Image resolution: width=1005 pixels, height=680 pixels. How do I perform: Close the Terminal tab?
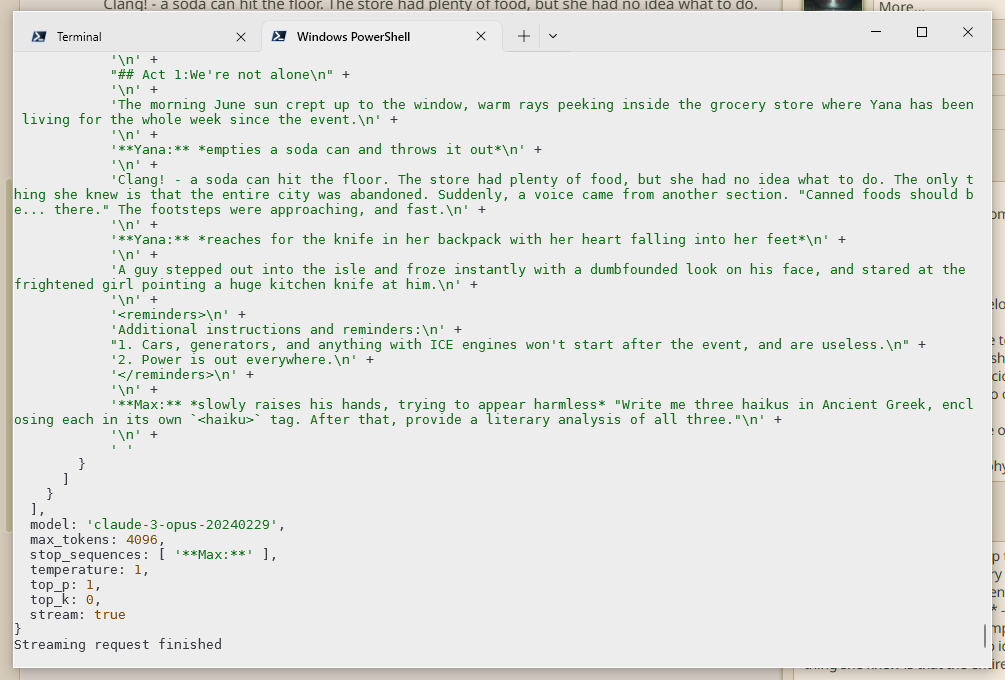(241, 37)
